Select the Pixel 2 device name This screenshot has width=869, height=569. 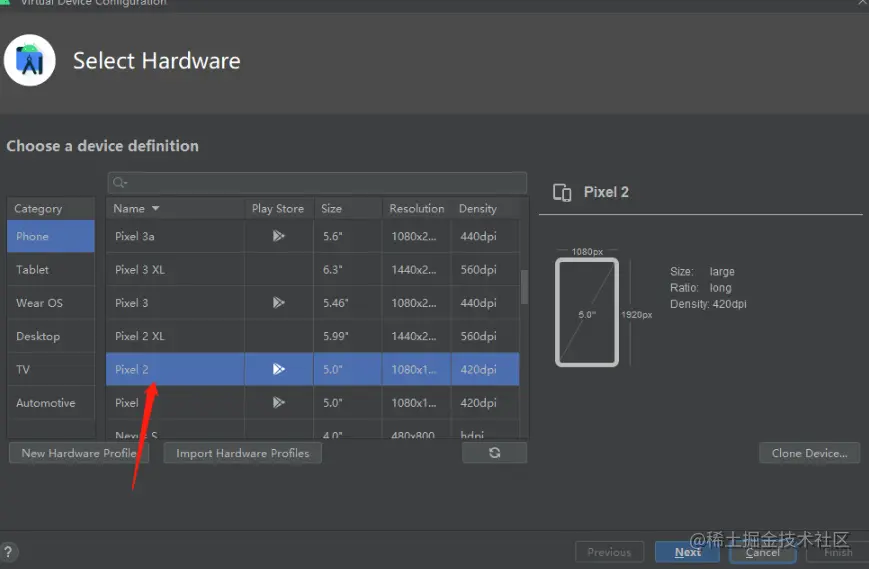[x=131, y=369]
